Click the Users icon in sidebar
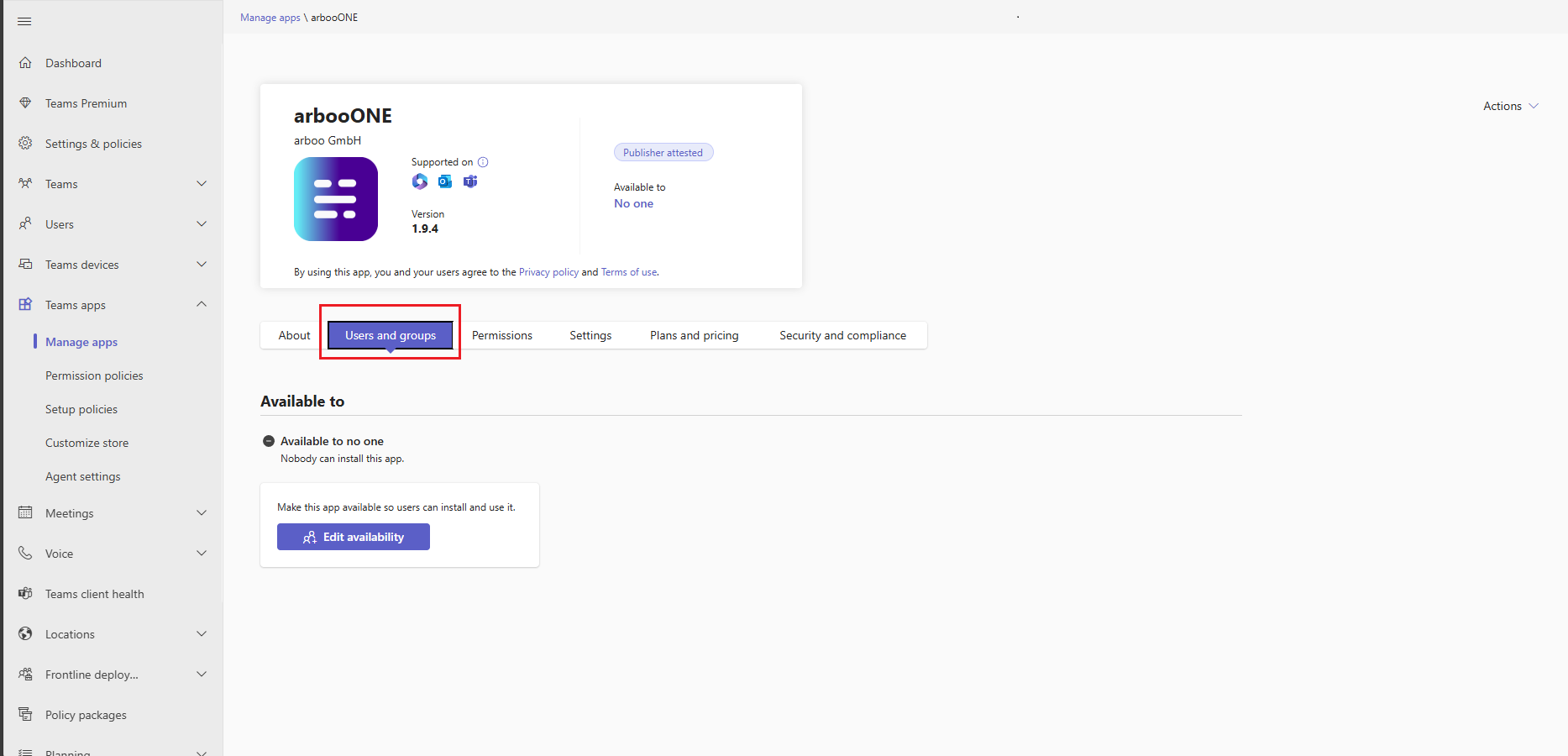This screenshot has width=1568, height=756. 25,224
